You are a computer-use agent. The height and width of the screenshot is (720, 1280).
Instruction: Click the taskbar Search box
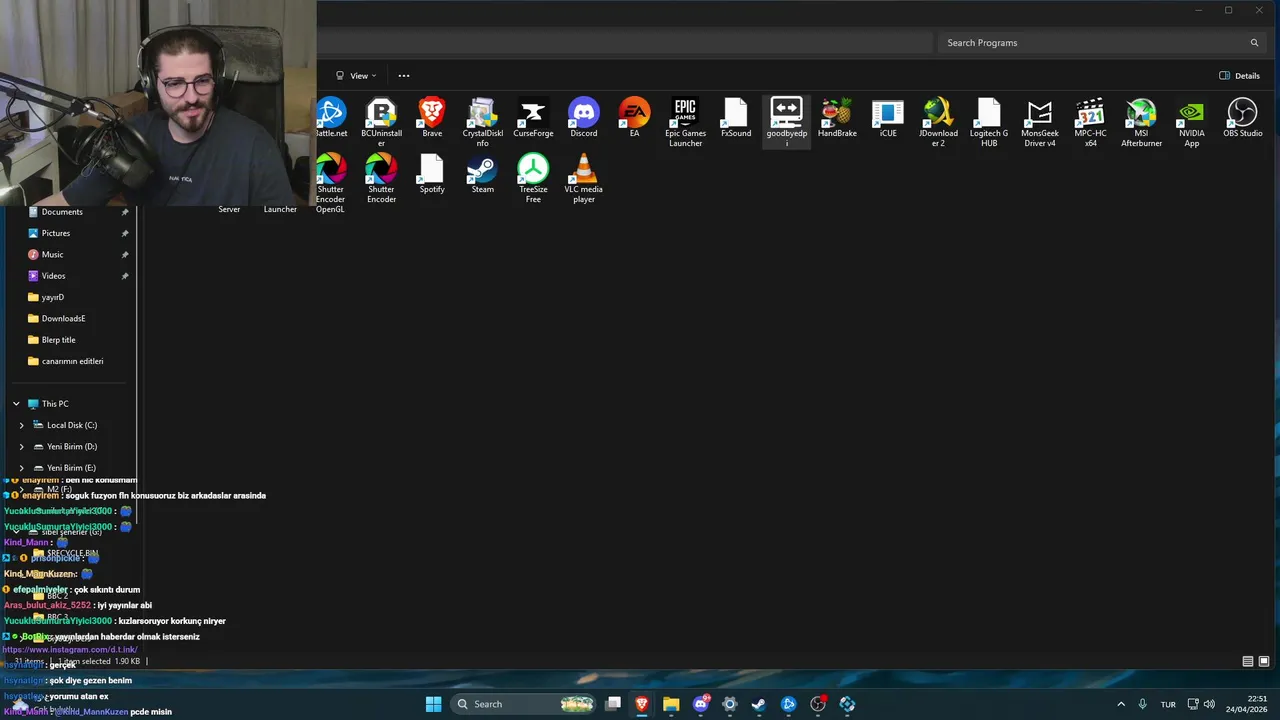pos(524,704)
